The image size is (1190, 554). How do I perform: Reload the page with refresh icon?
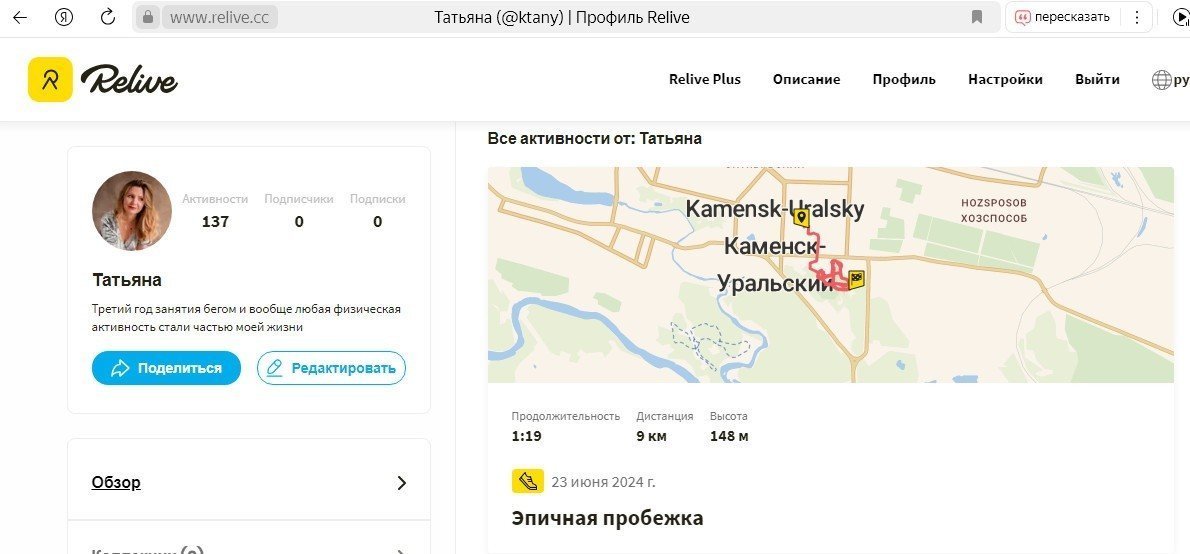coord(108,17)
